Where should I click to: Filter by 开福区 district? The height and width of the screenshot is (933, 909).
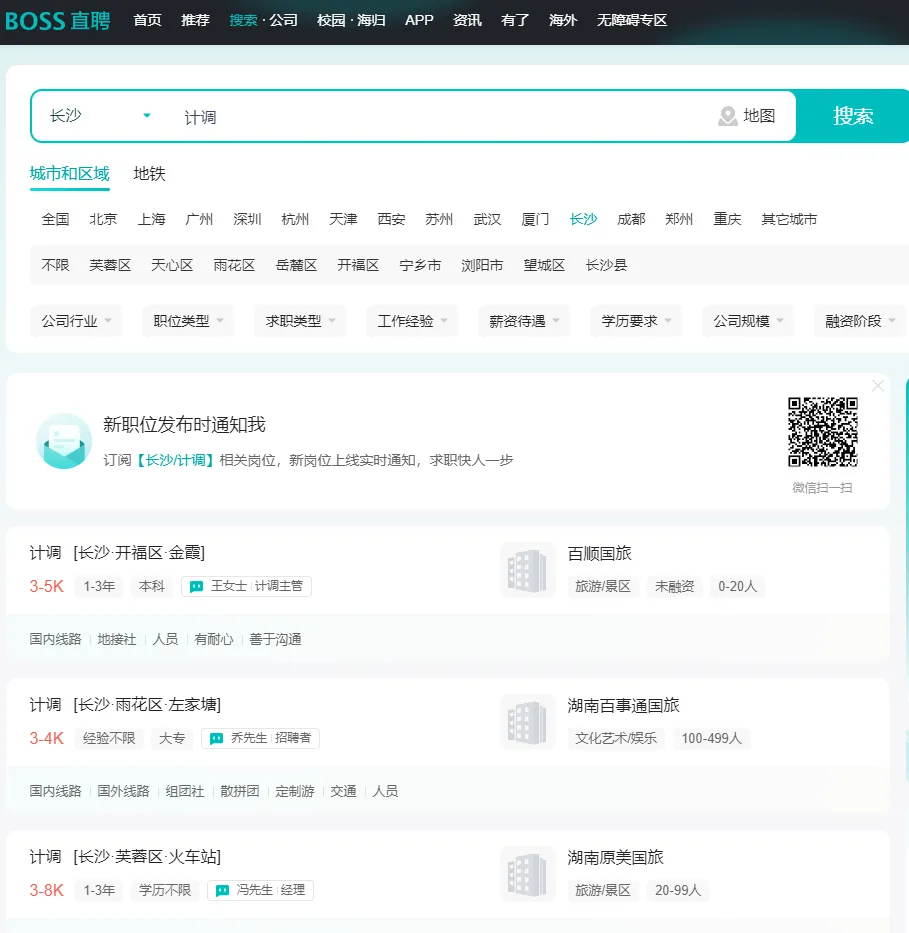click(x=358, y=265)
